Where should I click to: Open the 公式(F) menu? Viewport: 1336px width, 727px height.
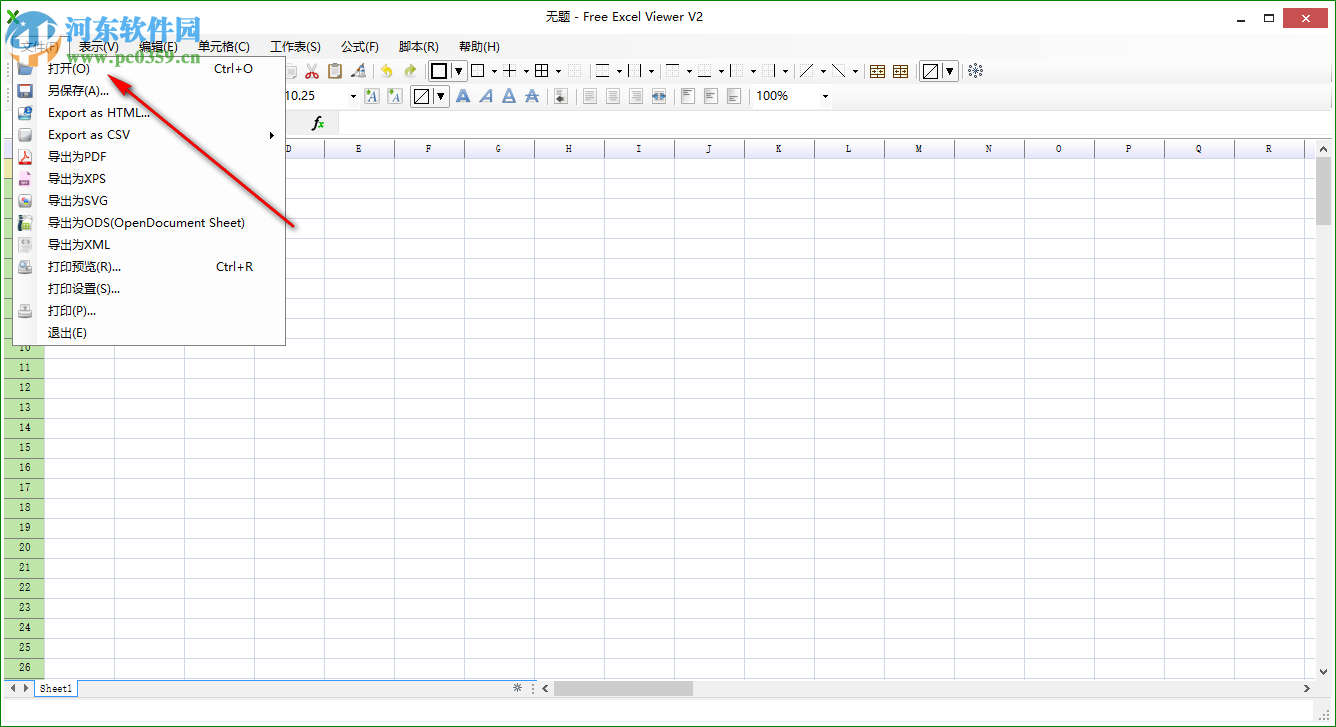click(x=359, y=46)
